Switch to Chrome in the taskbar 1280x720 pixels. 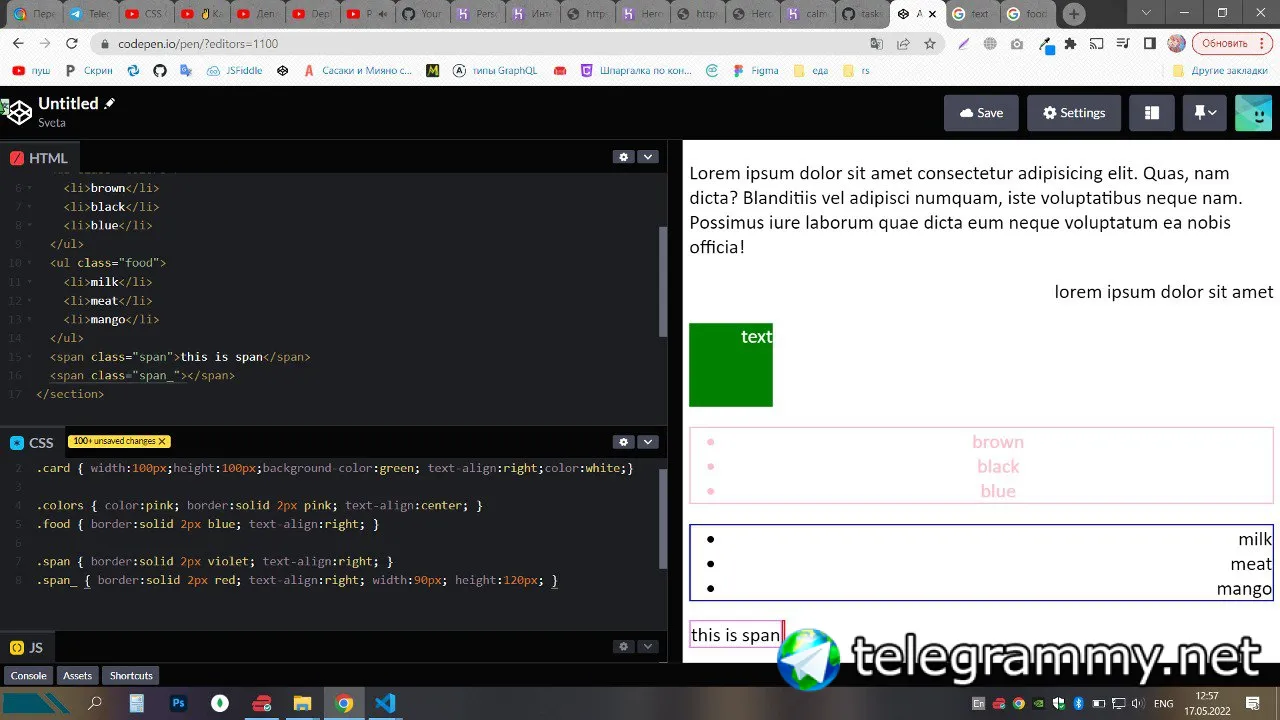point(343,703)
